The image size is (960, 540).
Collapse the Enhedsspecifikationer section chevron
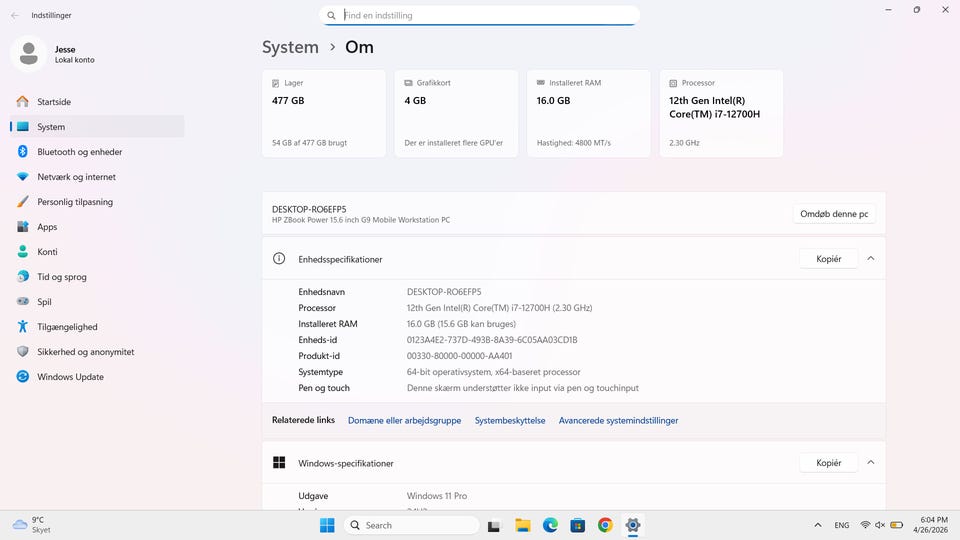point(870,259)
